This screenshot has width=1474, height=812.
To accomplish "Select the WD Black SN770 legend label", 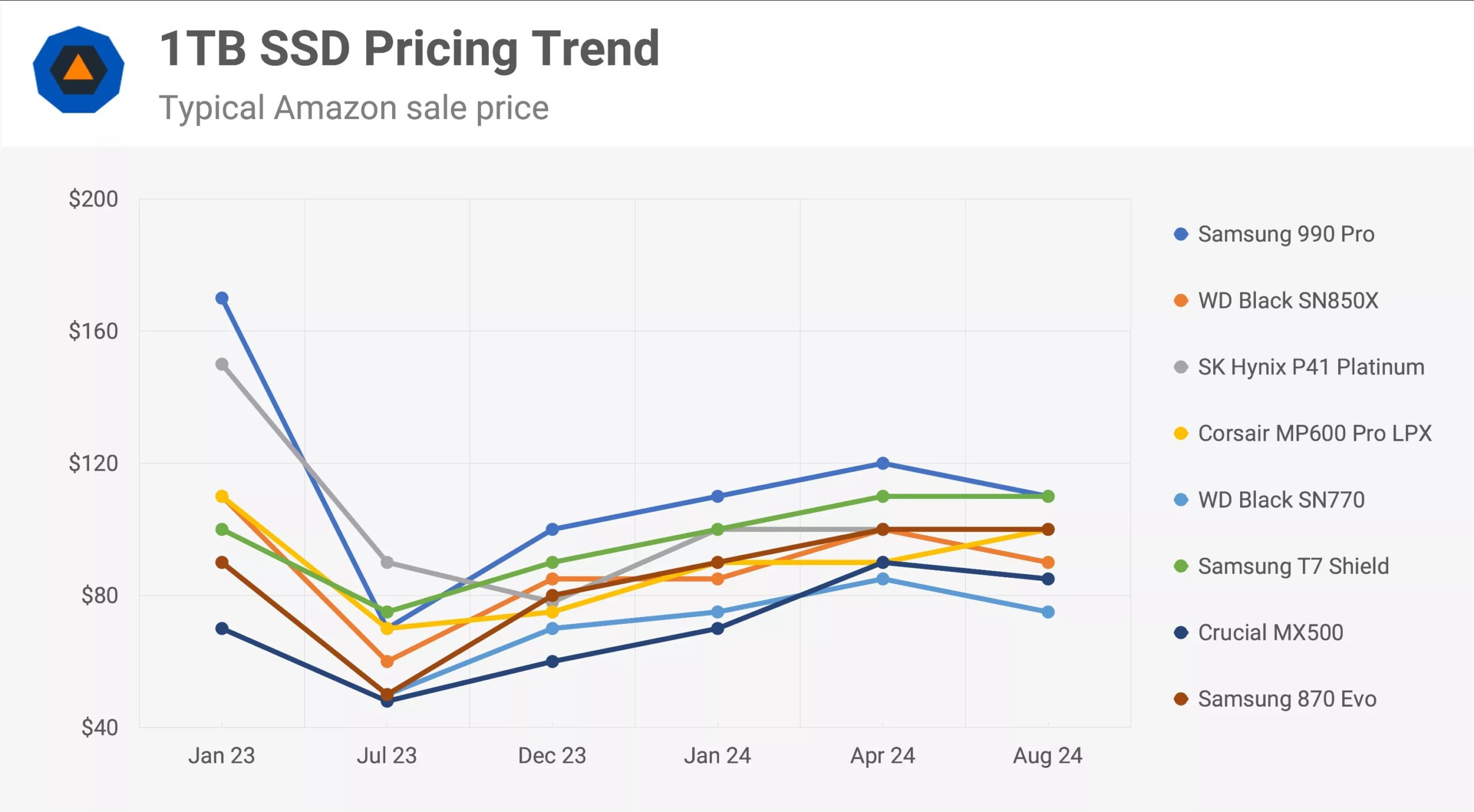I will tap(1281, 500).
